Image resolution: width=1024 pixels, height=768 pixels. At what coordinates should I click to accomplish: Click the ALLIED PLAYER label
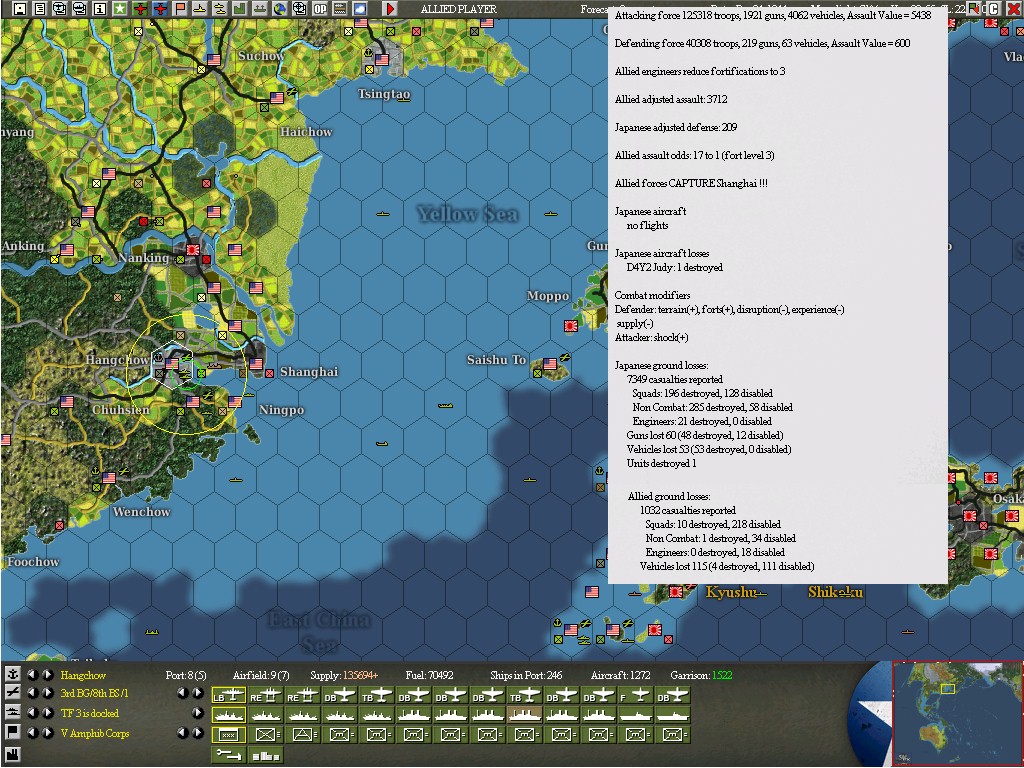point(458,9)
